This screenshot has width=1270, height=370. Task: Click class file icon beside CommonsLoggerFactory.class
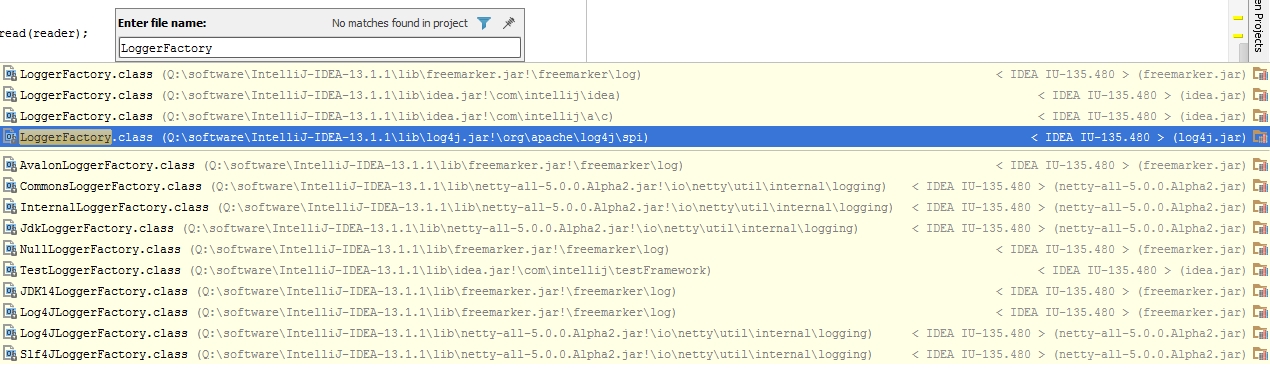tap(10, 186)
